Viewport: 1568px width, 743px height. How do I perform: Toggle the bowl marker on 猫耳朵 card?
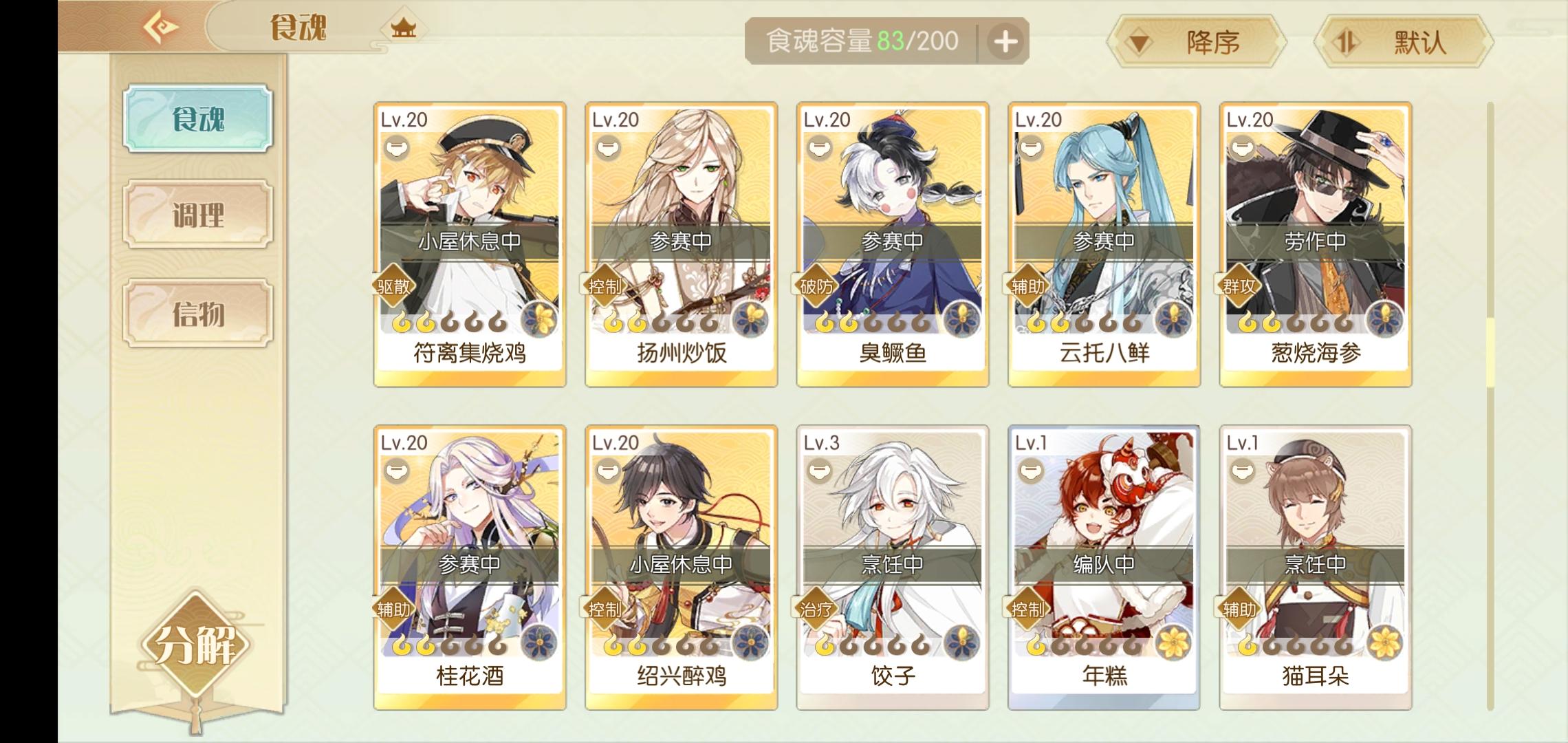pyautogui.click(x=1243, y=471)
